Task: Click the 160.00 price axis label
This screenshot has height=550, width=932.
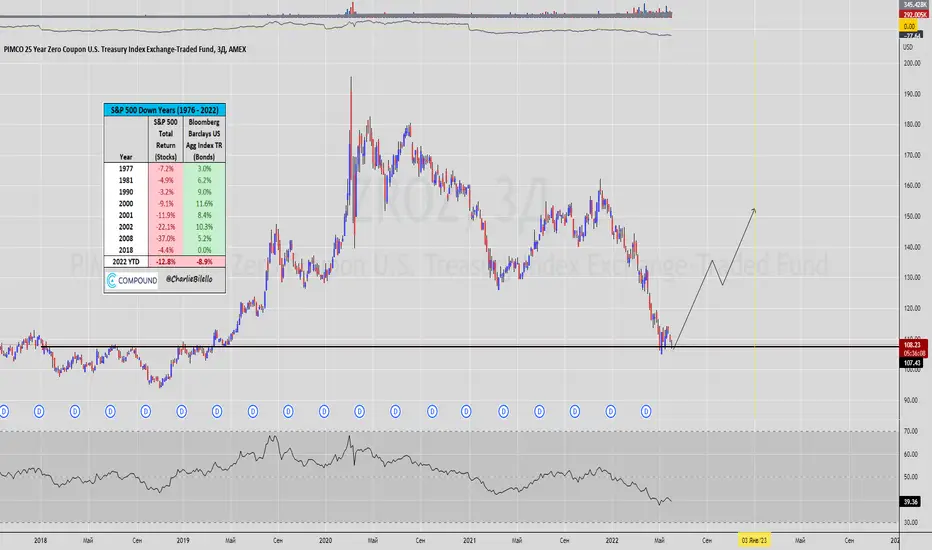Action: [x=912, y=186]
